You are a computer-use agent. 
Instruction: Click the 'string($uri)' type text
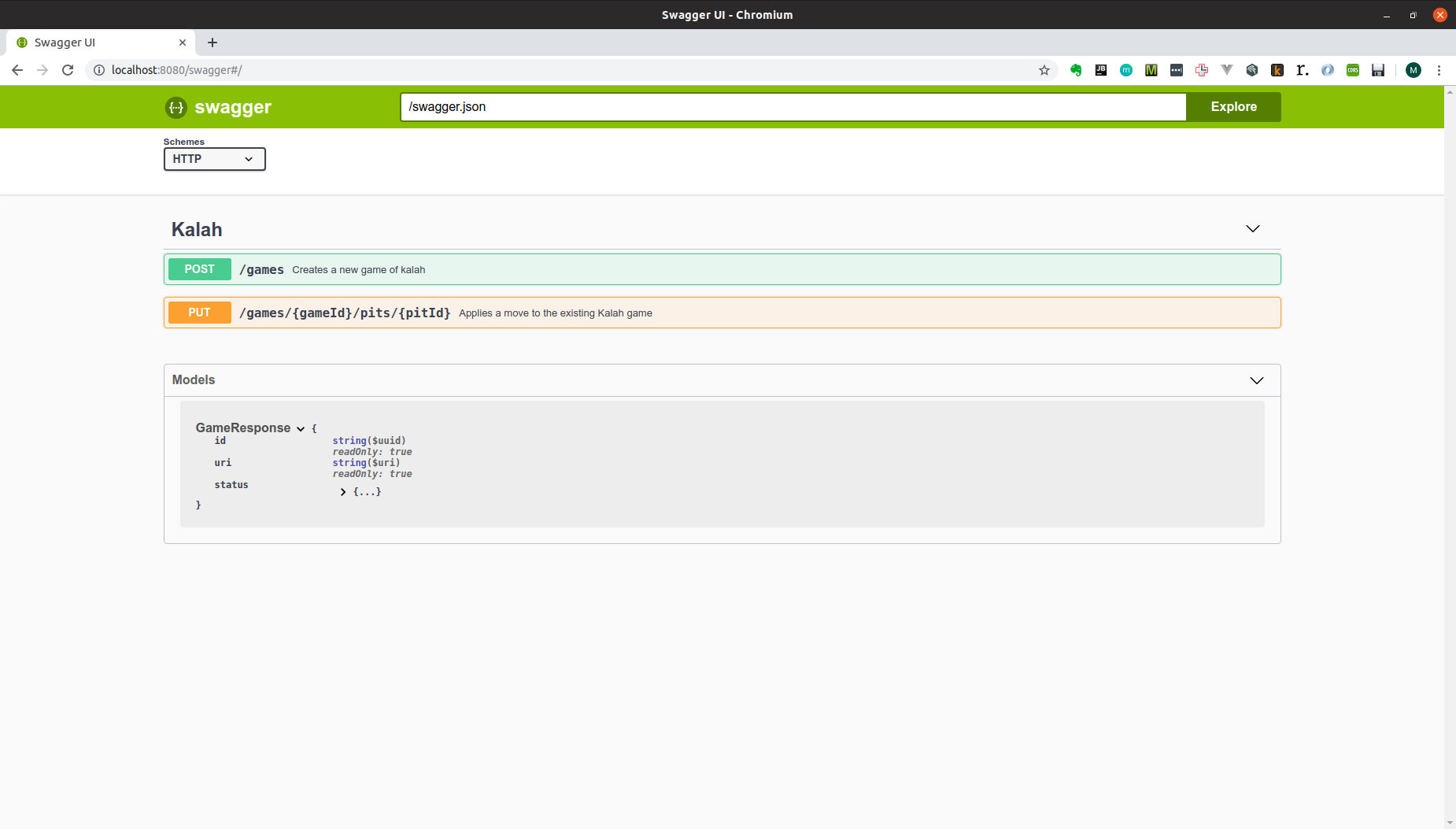point(366,463)
